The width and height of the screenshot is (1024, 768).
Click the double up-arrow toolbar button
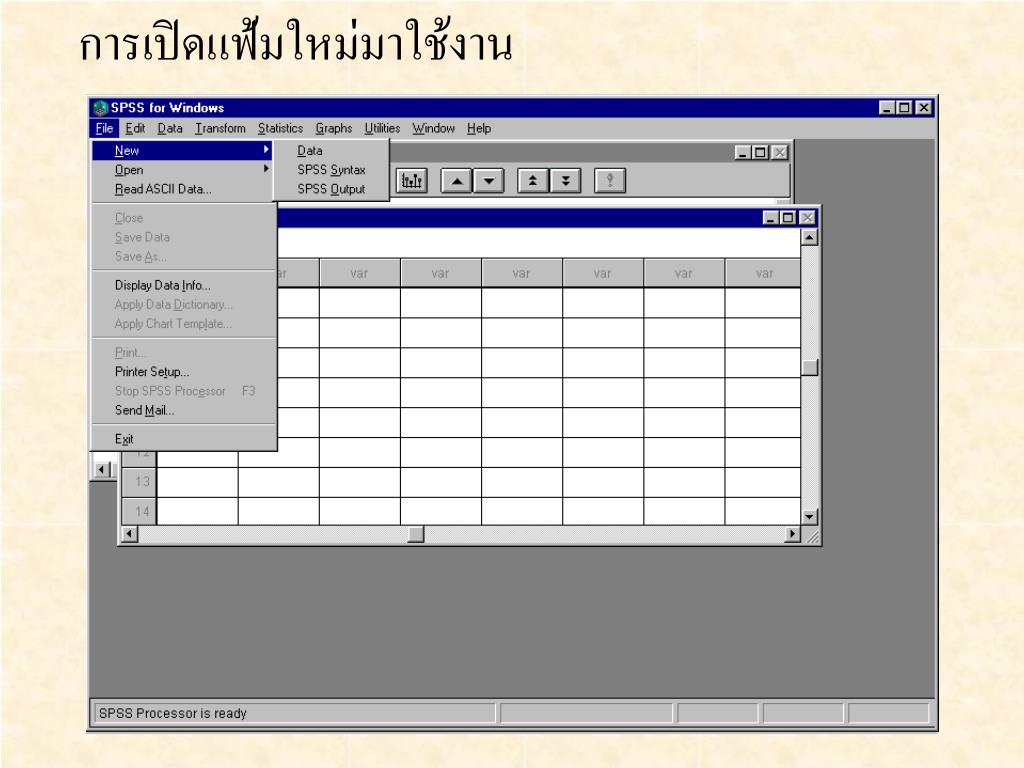click(x=533, y=180)
